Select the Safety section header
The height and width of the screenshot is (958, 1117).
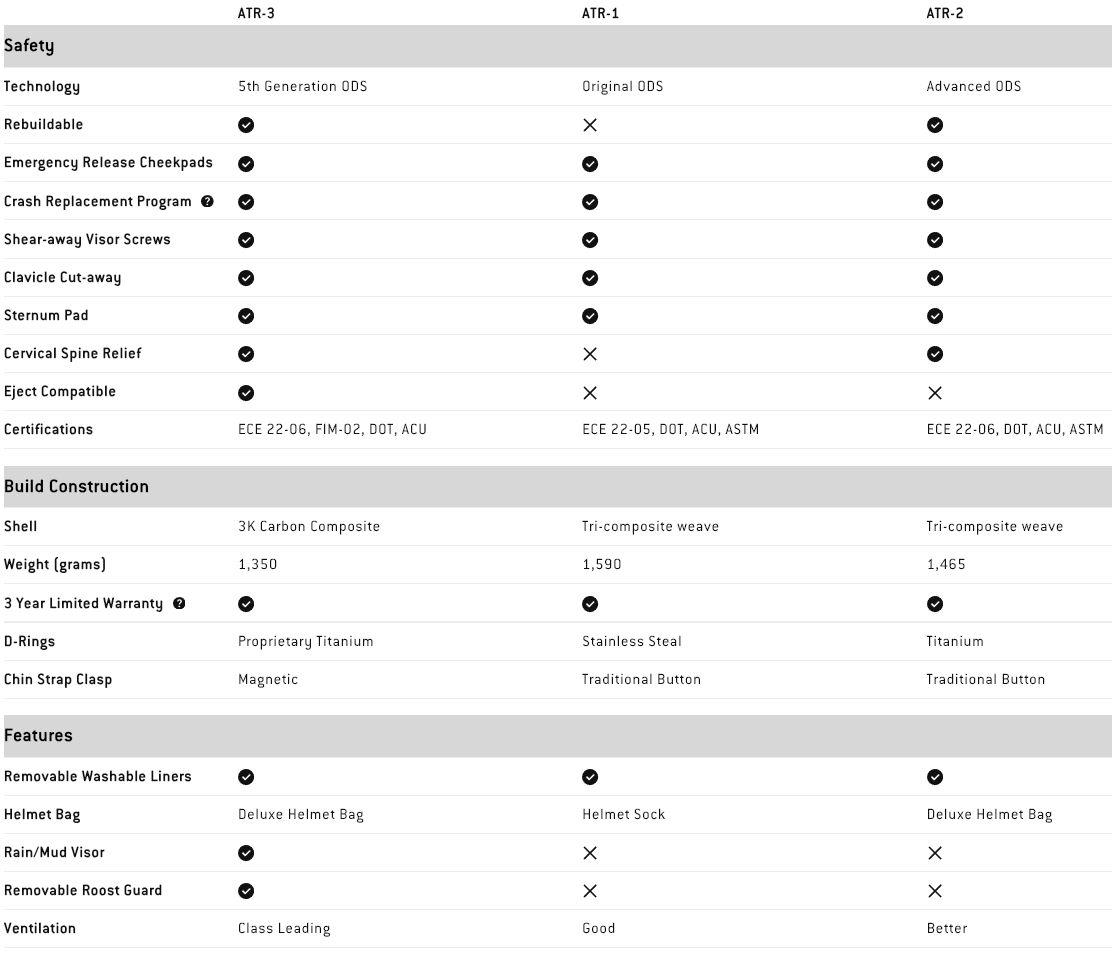click(x=558, y=46)
